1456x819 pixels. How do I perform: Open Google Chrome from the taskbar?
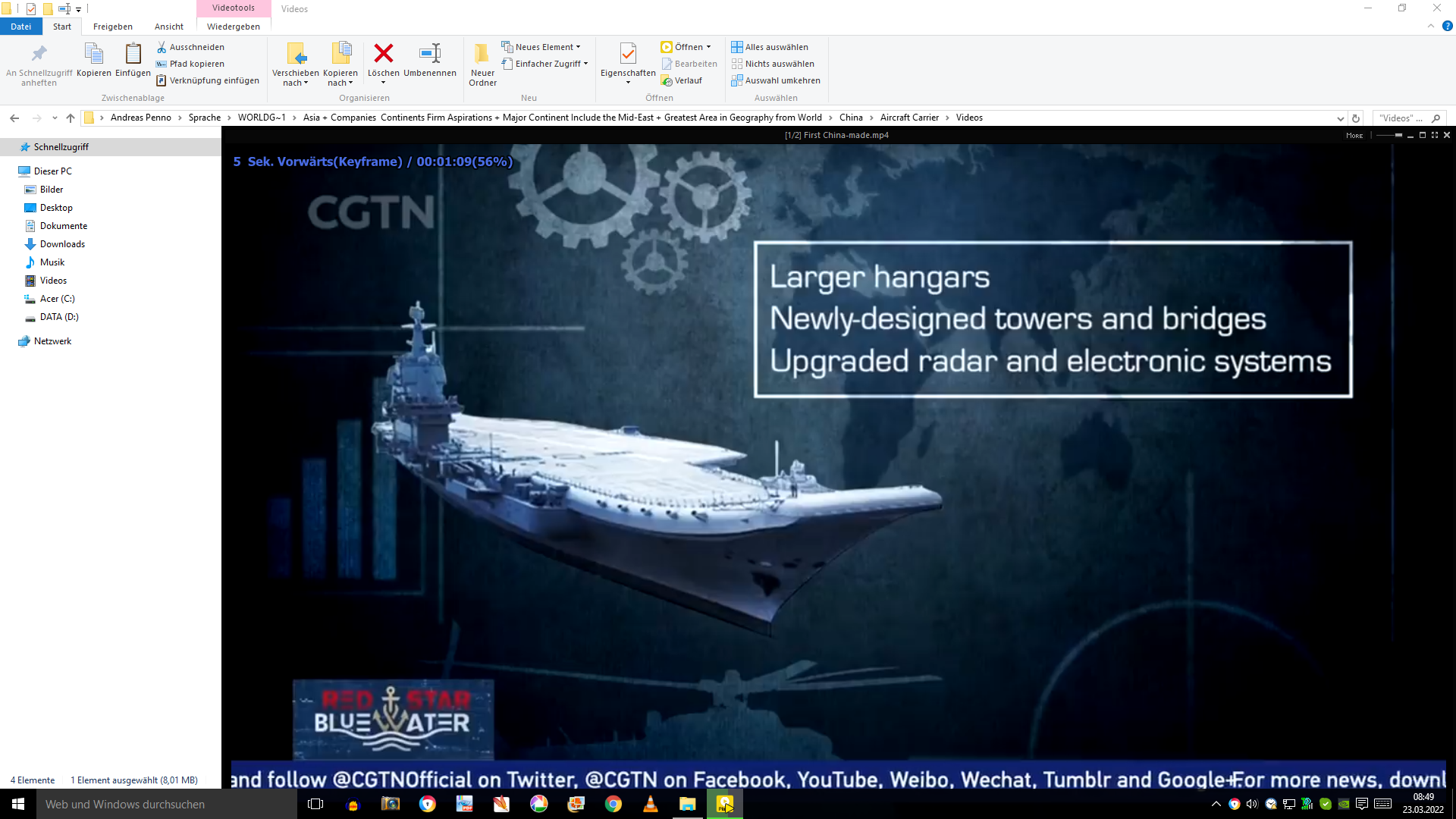point(613,804)
